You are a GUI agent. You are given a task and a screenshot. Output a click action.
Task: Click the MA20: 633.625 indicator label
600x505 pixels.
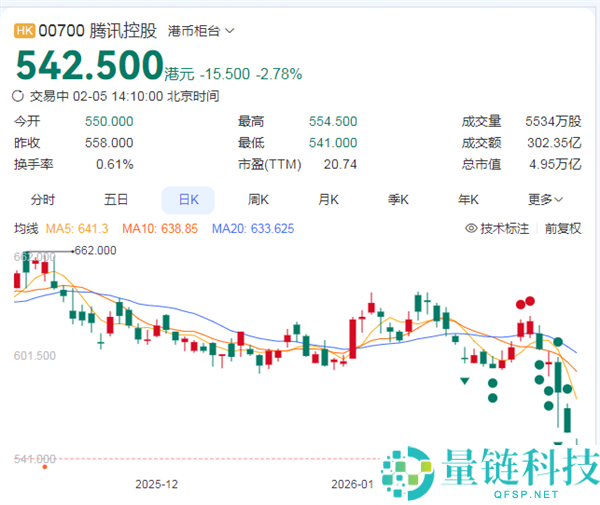[253, 229]
